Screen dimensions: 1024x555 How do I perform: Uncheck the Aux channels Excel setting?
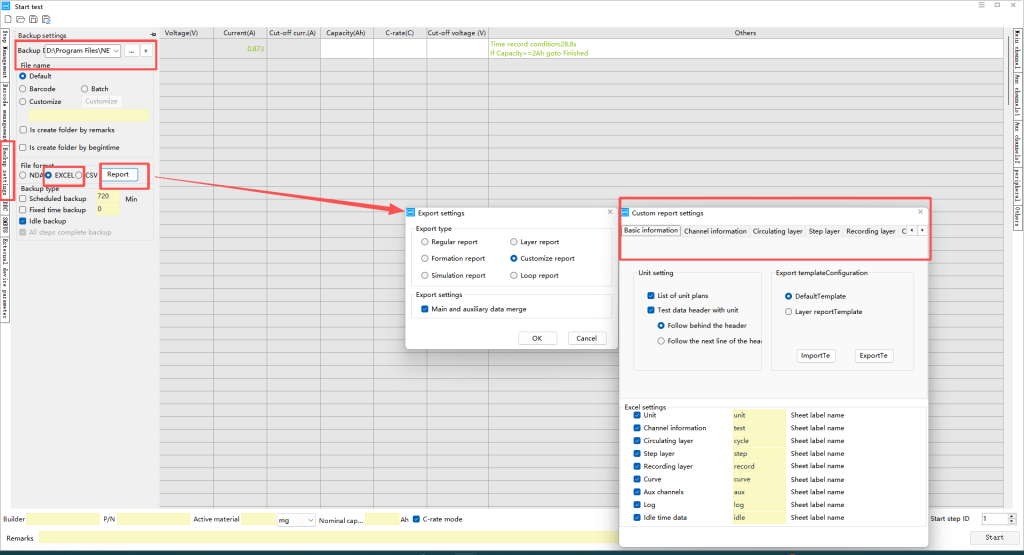tap(637, 492)
